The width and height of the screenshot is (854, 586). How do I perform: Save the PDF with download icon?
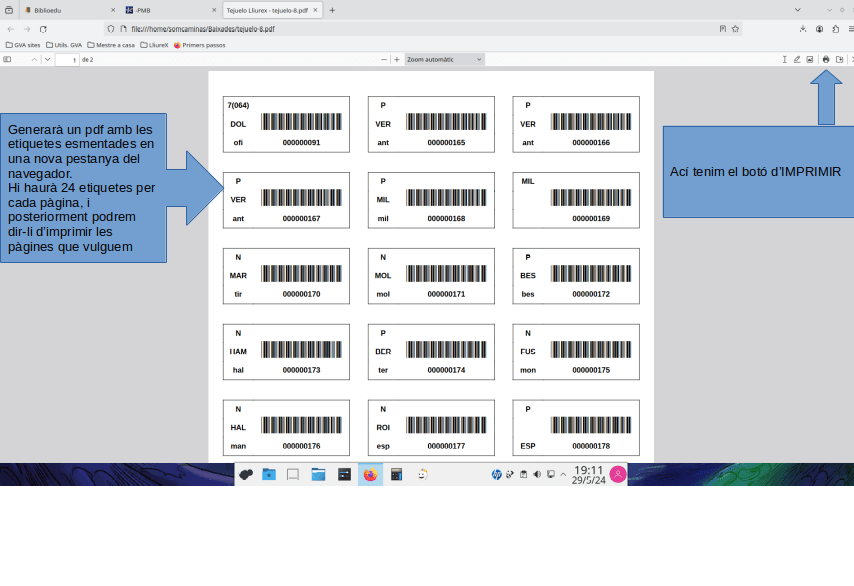click(839, 59)
